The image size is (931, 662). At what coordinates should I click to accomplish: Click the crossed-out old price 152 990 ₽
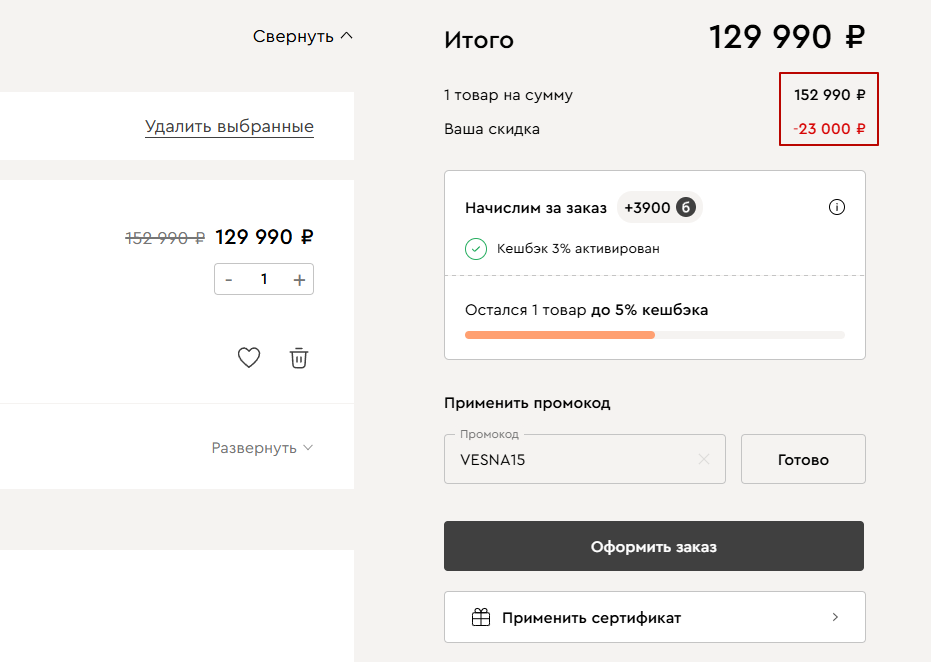click(165, 238)
